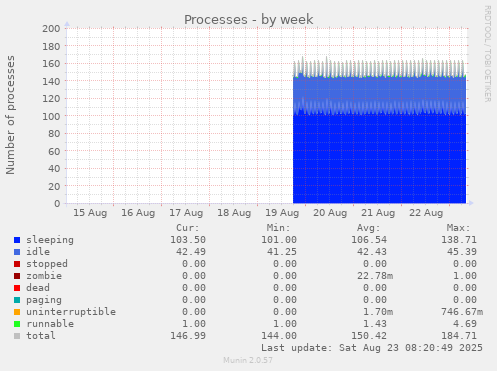The width and height of the screenshot is (497, 371).
Task: Click the '160' y-axis label
Action: coord(51,64)
